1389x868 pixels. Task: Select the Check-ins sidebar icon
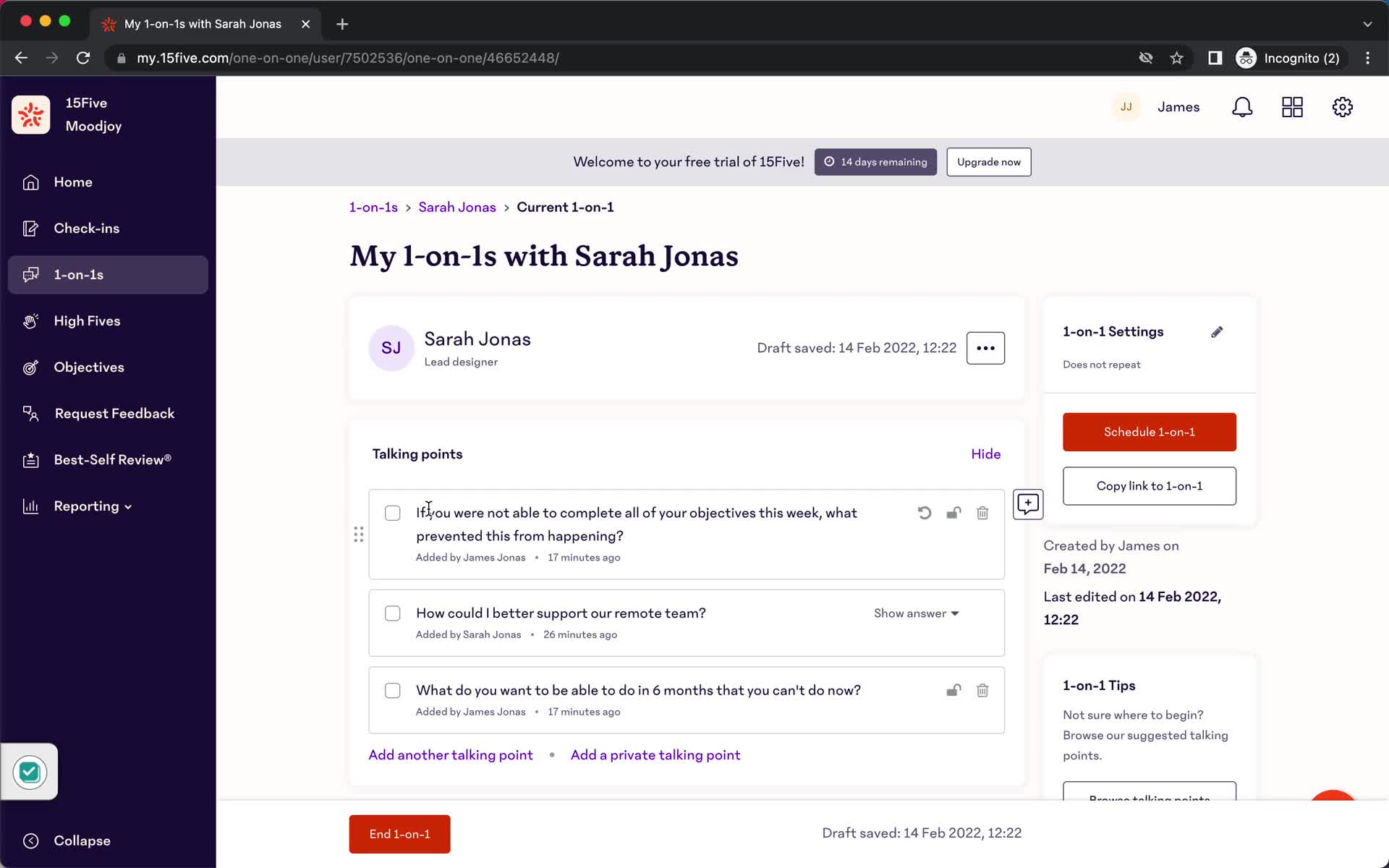pyautogui.click(x=31, y=228)
